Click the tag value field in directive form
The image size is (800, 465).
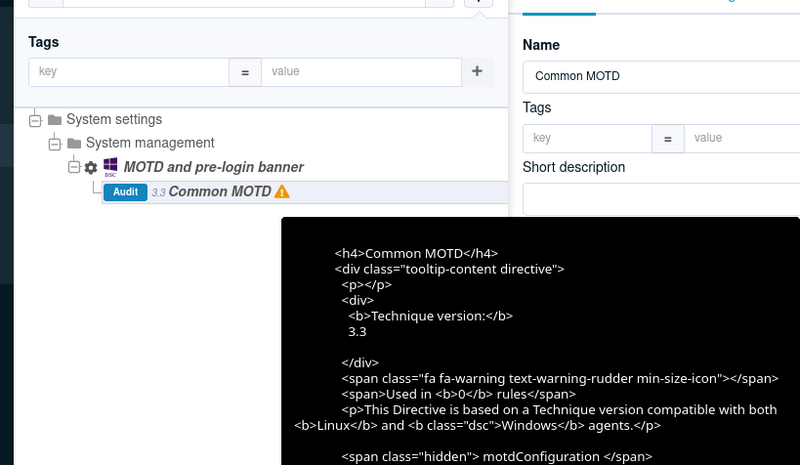(742, 138)
